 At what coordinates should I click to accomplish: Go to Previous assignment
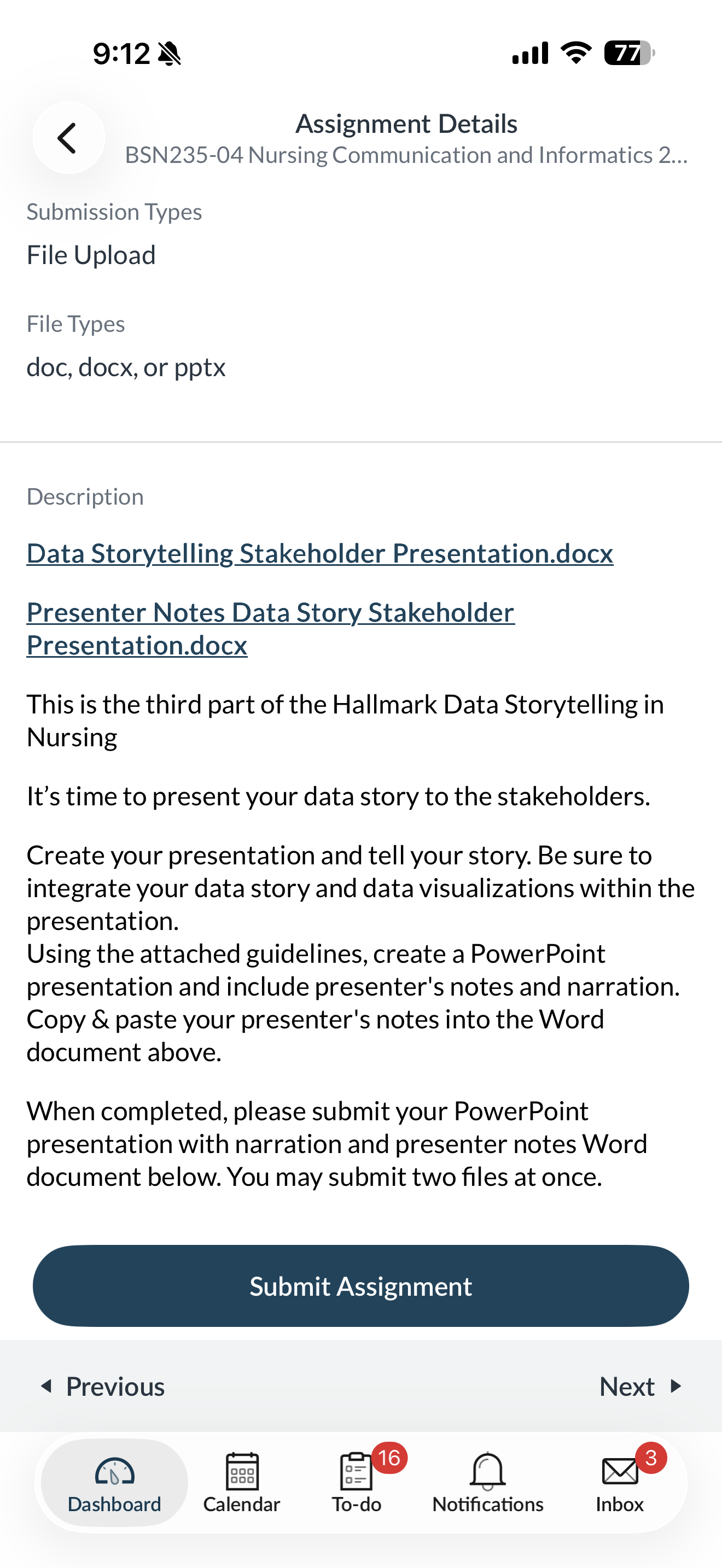click(x=102, y=1386)
